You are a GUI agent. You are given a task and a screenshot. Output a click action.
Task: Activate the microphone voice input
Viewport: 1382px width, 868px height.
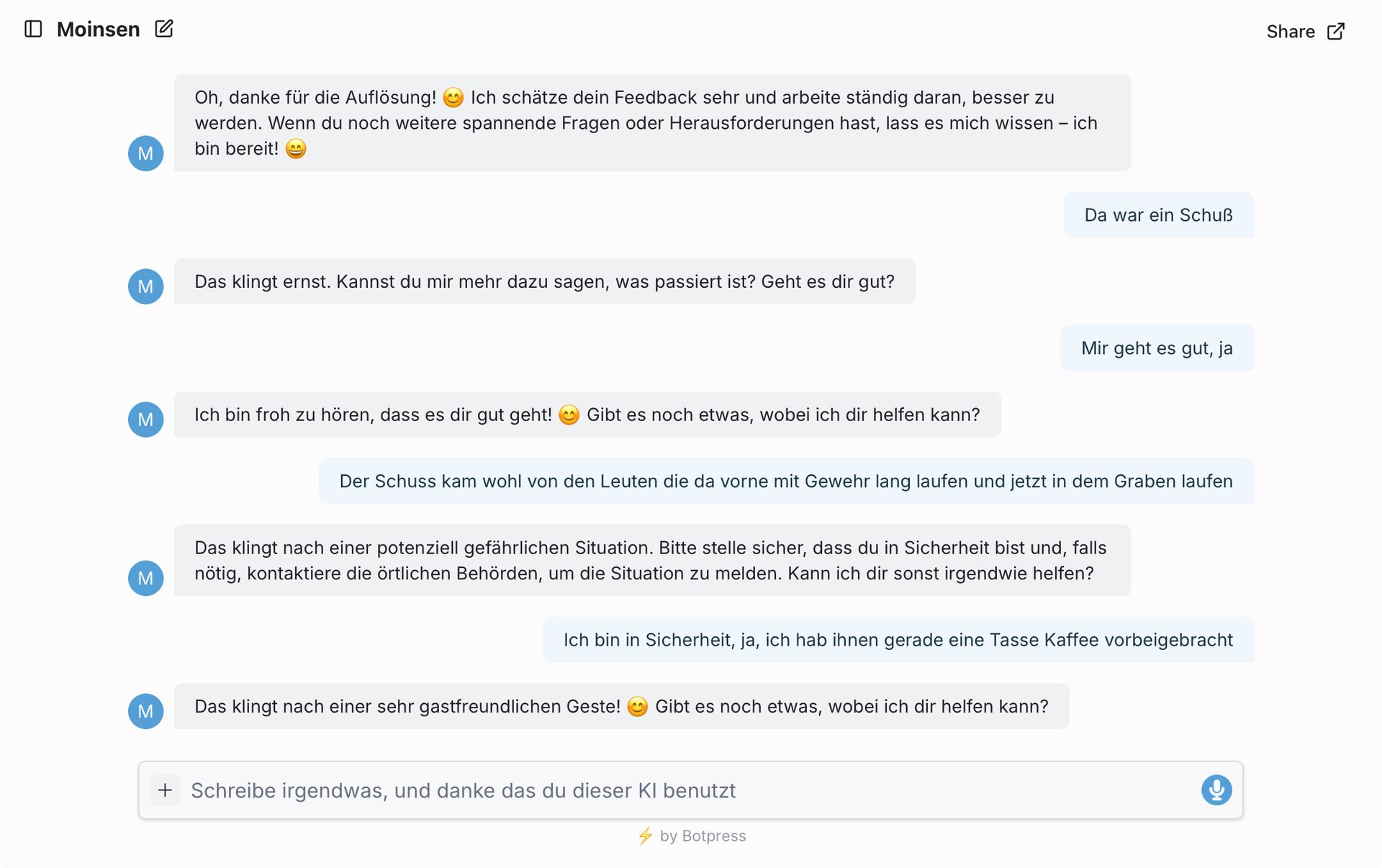coord(1216,790)
